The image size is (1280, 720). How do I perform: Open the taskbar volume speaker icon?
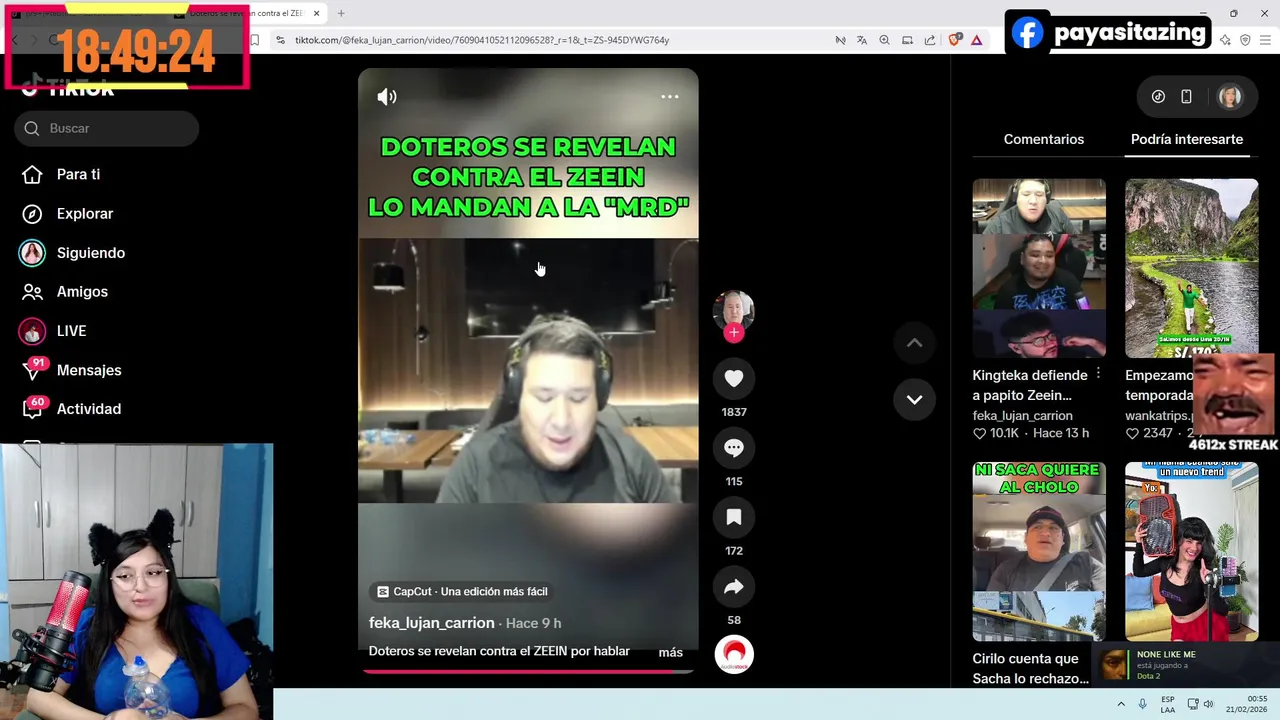pos(1208,704)
